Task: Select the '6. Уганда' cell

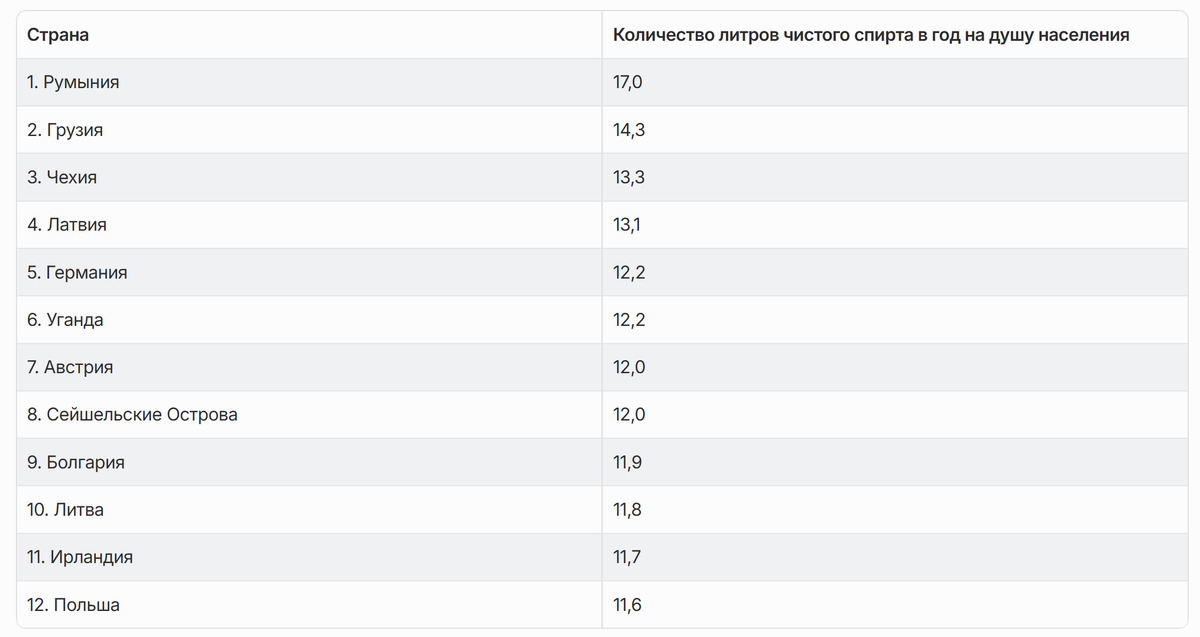Action: tap(309, 320)
